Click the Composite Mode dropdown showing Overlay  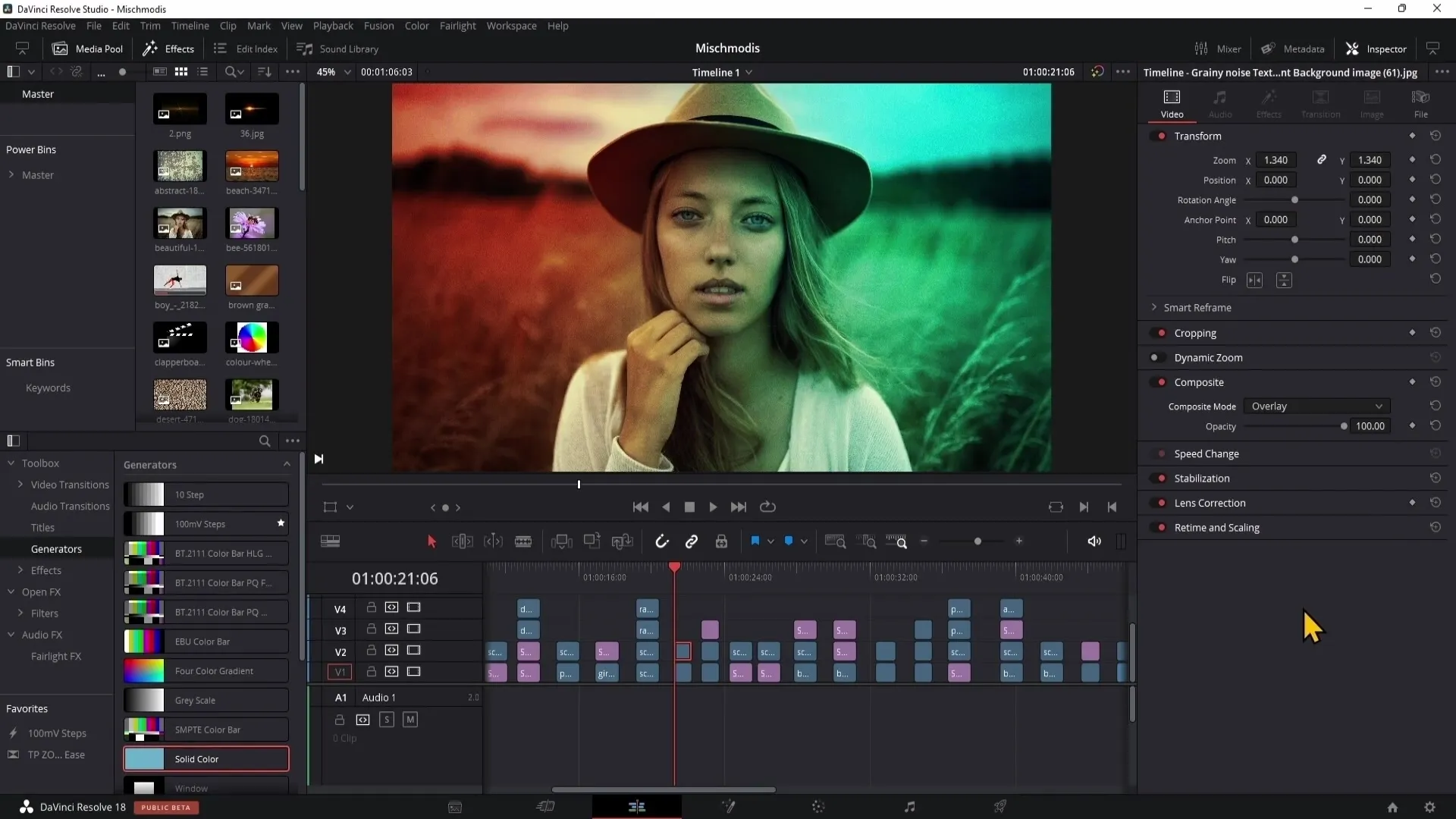(1316, 406)
